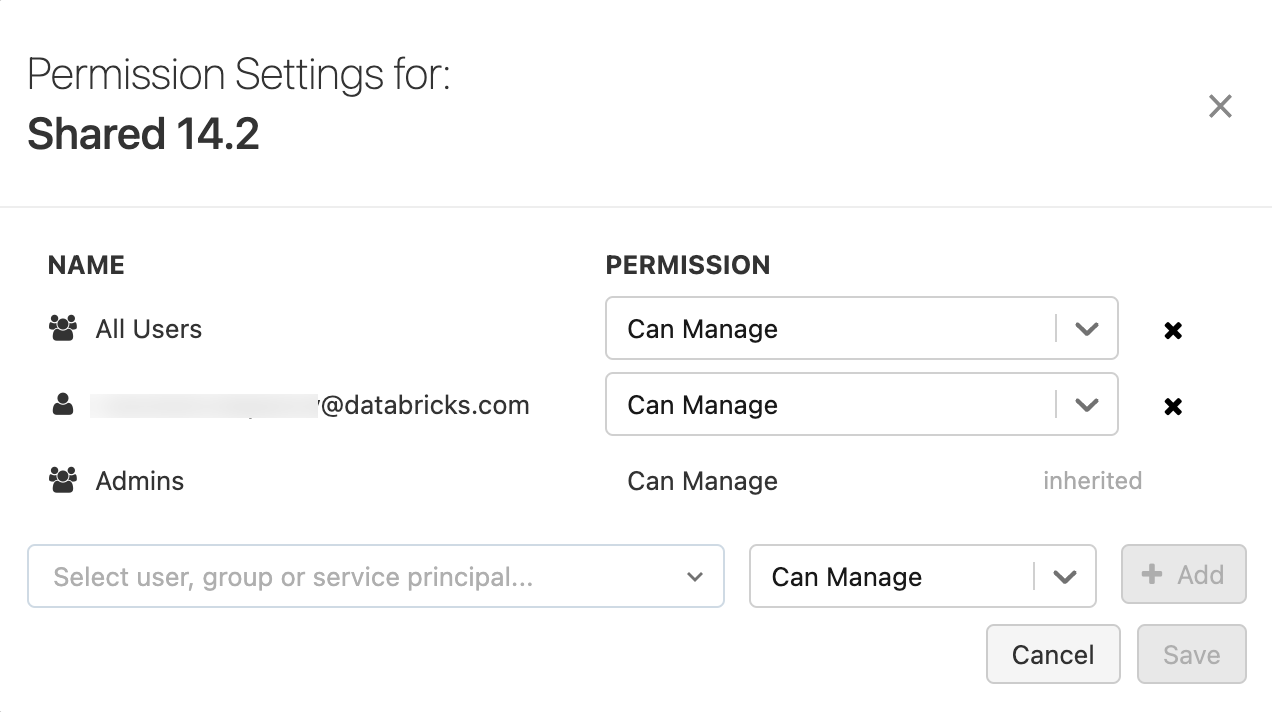Expand the principal selector chevron

[x=695, y=577]
